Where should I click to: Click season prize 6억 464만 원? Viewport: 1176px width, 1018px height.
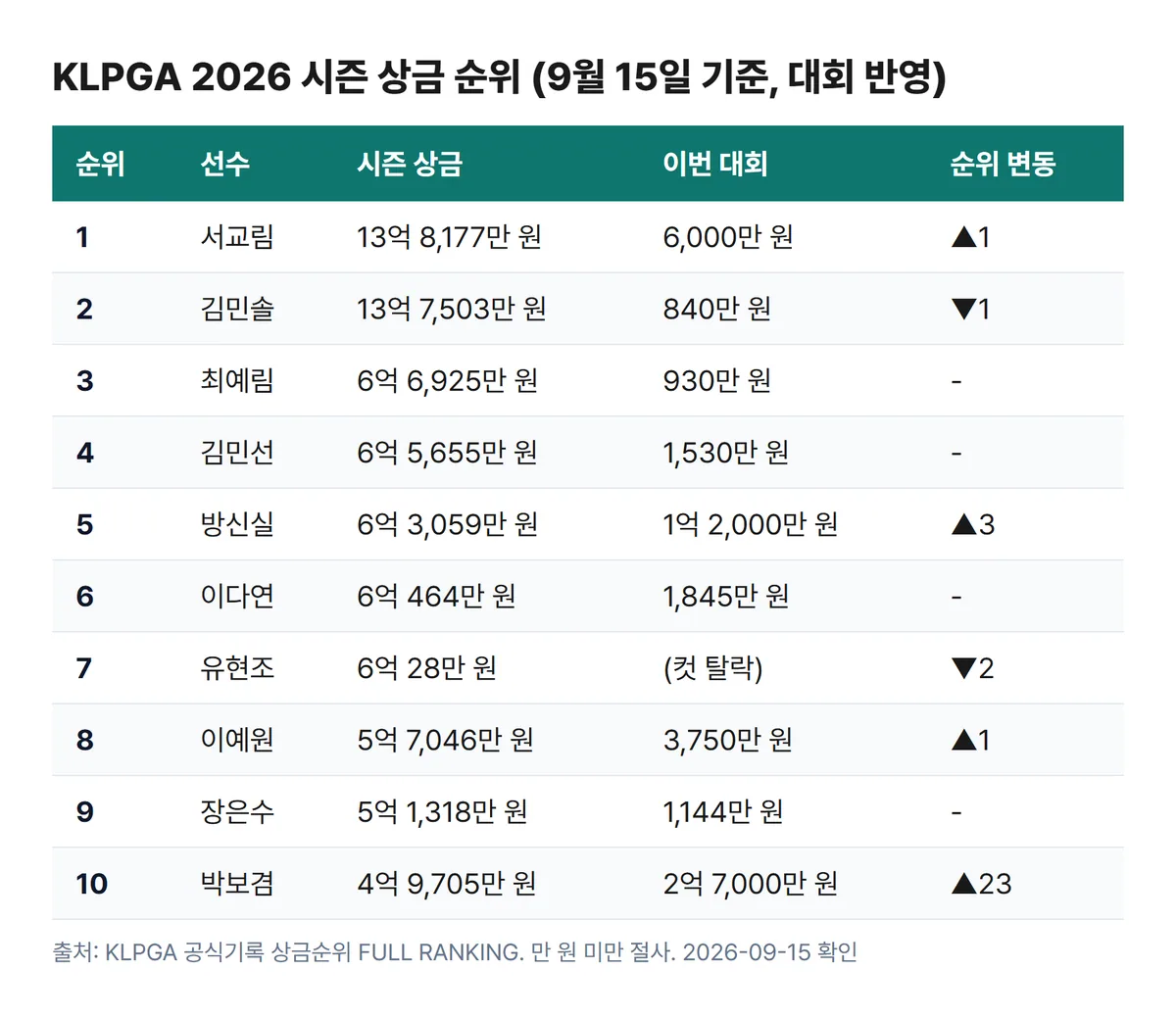436,596
